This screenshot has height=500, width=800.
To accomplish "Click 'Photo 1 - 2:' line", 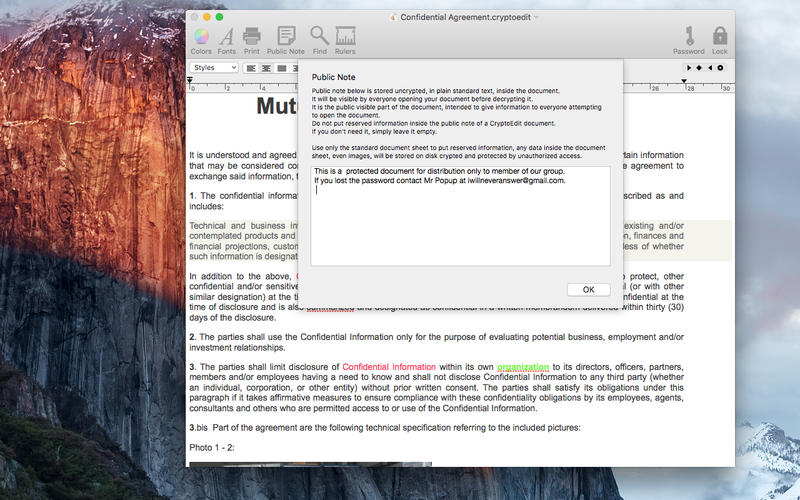I will point(212,447).
